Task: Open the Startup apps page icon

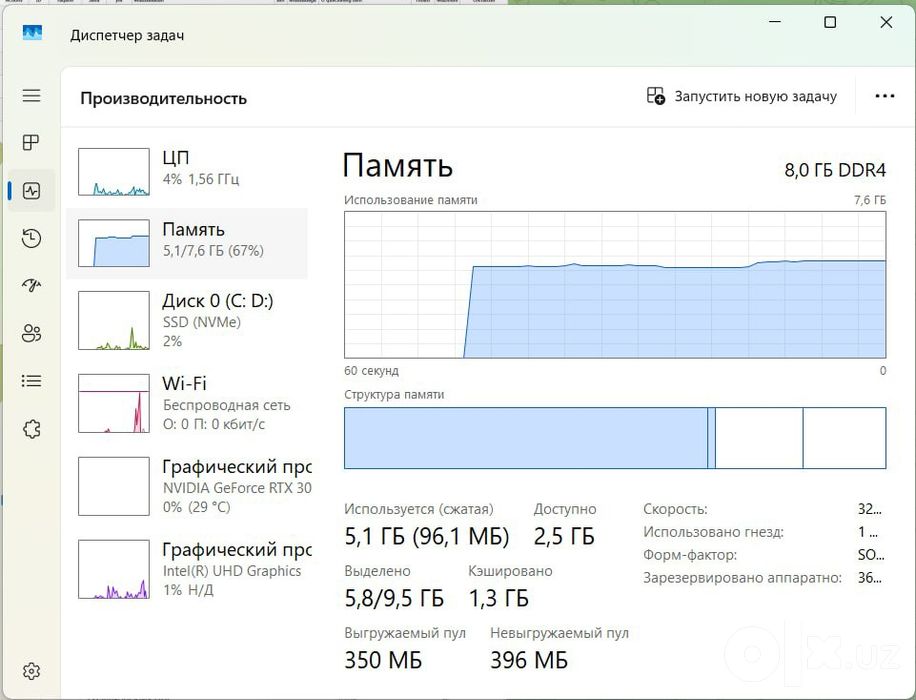Action: coord(32,285)
